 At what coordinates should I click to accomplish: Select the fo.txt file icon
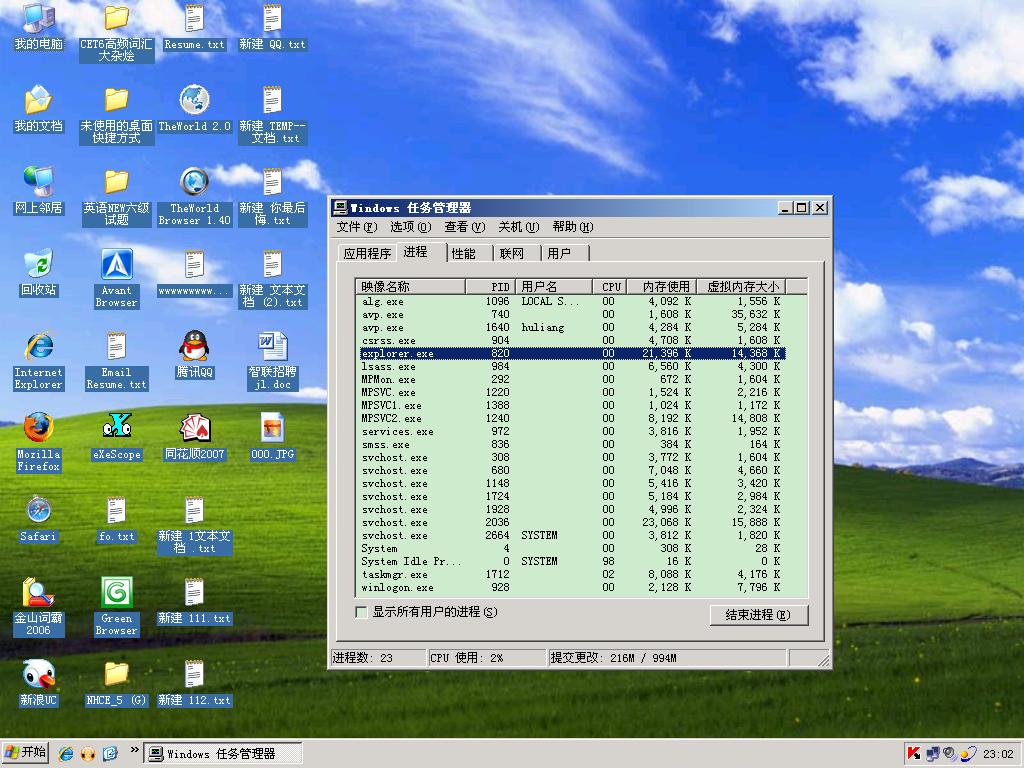point(117,519)
